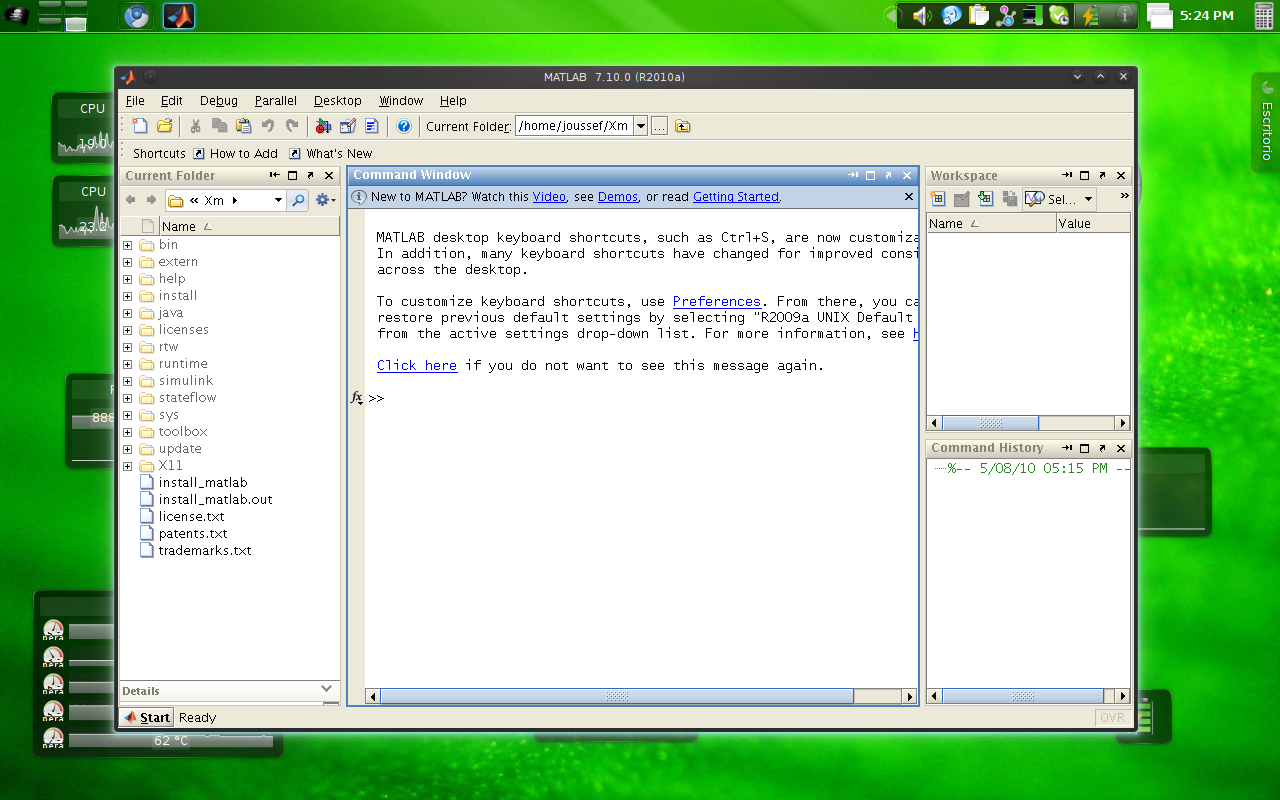Show more Workspace toolbar items chevron
The height and width of the screenshot is (800, 1280).
coord(1124,196)
